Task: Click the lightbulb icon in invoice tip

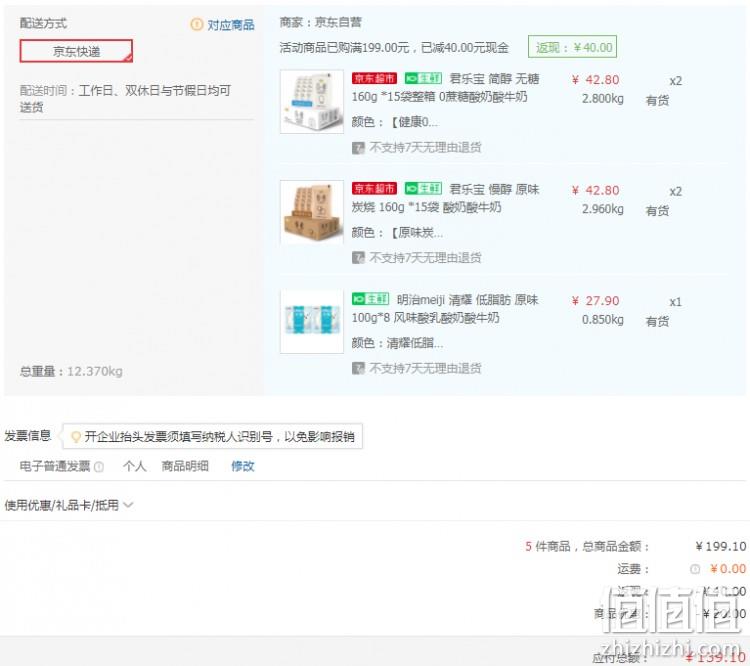Action: pyautogui.click(x=76, y=437)
